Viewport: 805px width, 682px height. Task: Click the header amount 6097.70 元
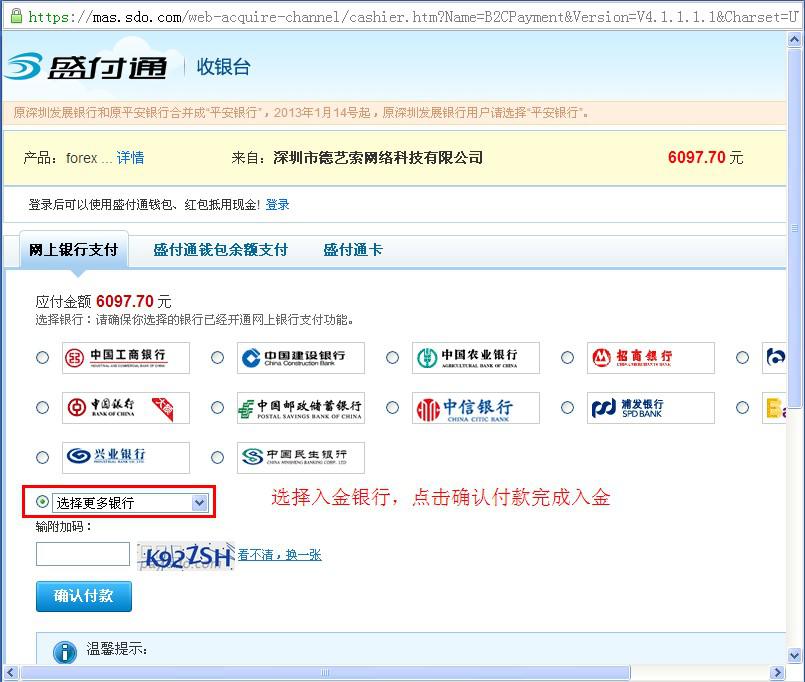coord(705,158)
